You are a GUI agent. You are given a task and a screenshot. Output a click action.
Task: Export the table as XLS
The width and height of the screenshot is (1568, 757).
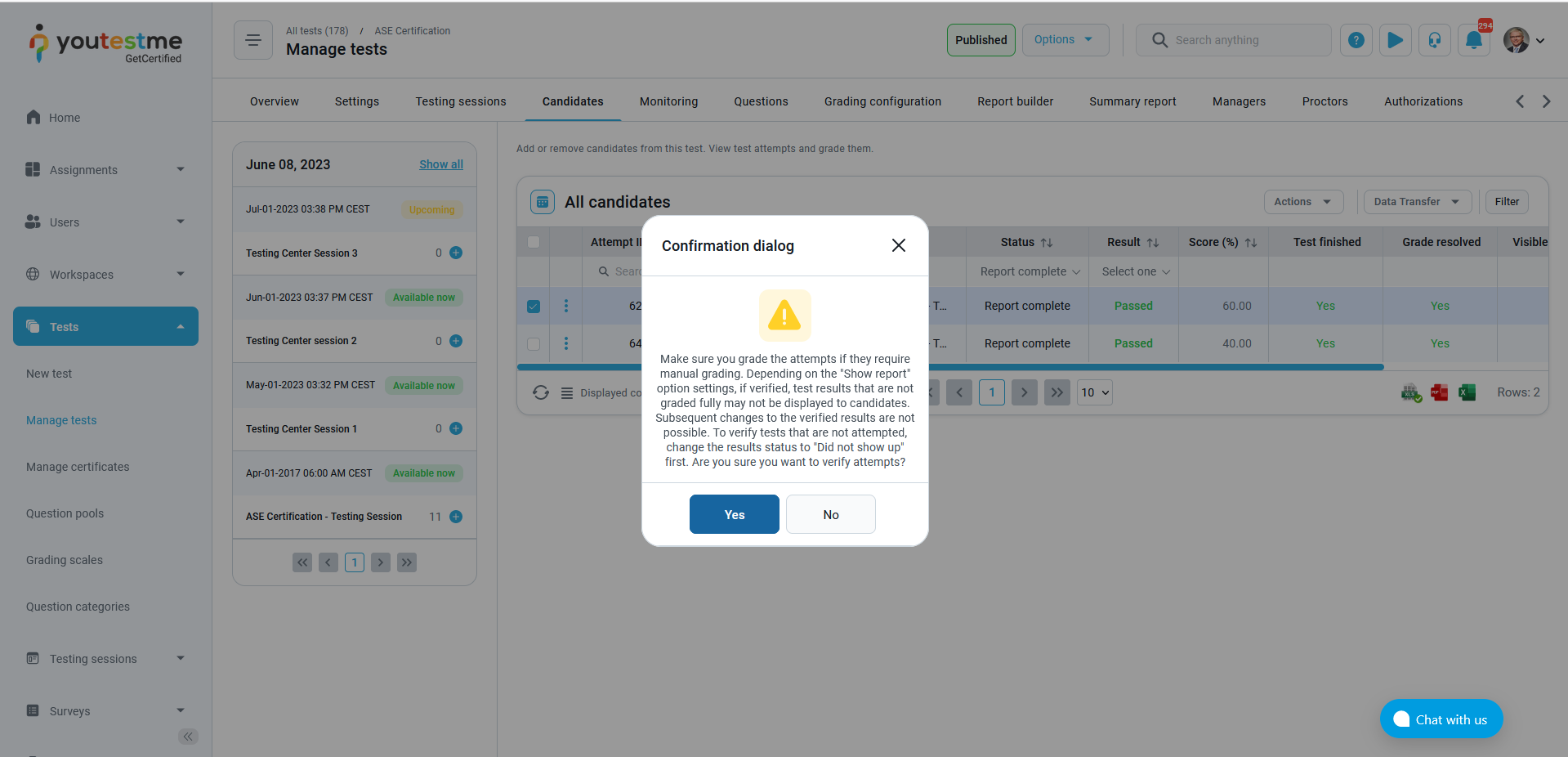pos(1410,392)
